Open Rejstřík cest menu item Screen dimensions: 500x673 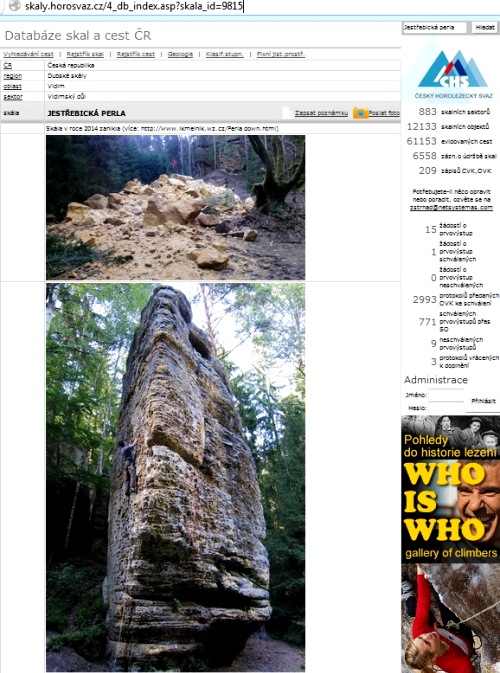[136, 54]
